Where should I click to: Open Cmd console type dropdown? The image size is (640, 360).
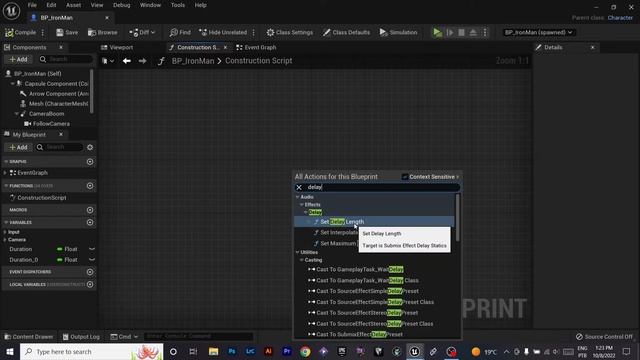pos(124,337)
